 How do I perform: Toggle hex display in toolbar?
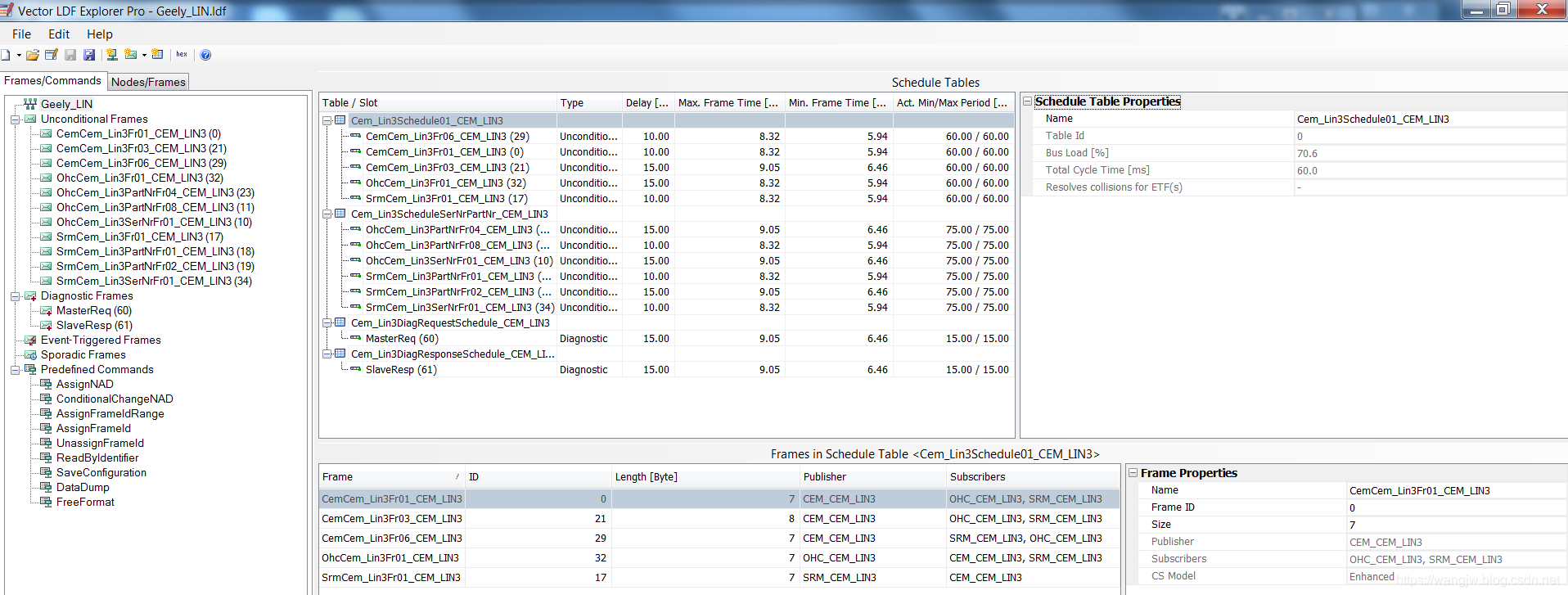point(182,55)
